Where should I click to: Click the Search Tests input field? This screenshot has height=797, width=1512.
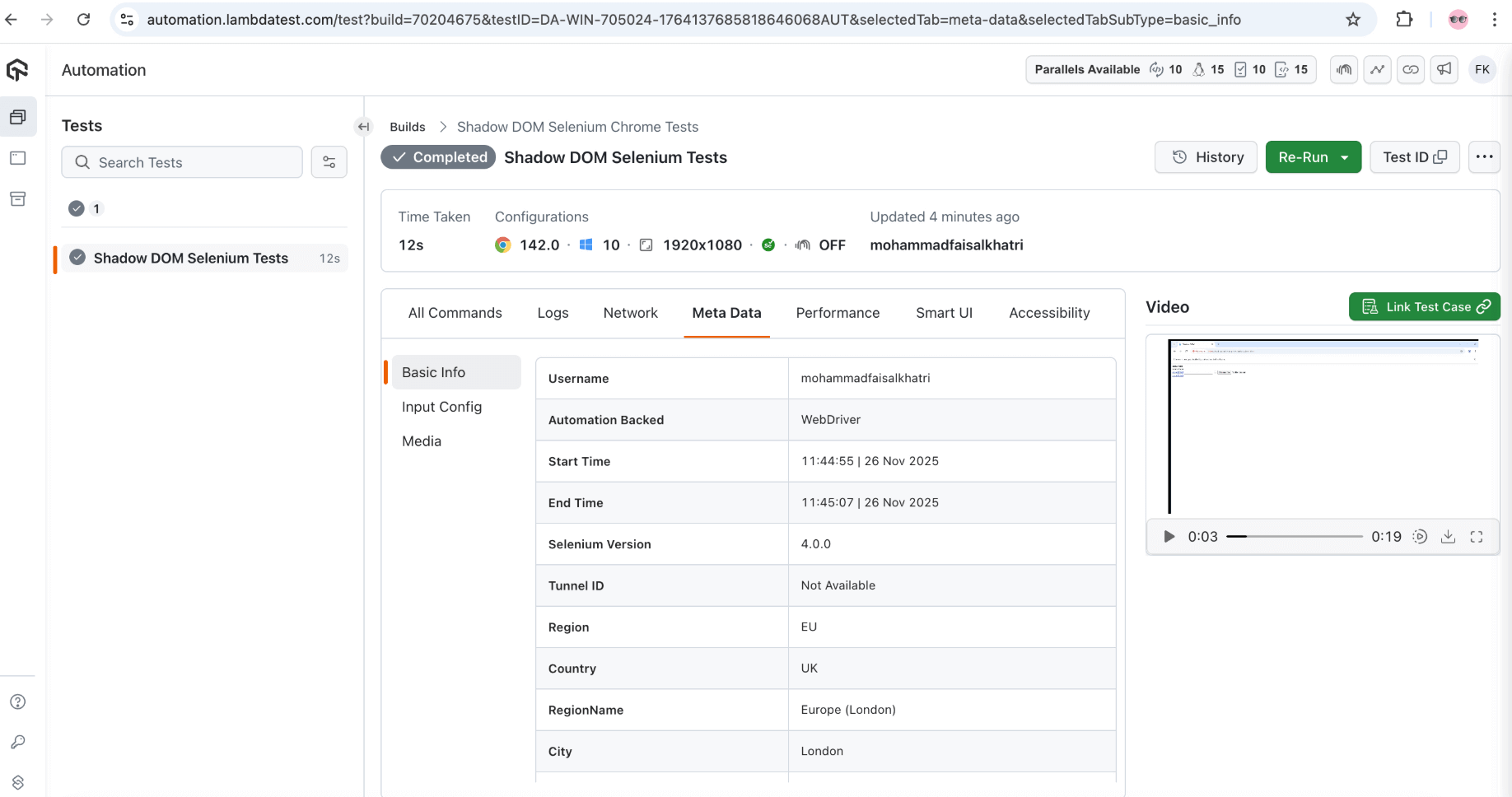[181, 162]
